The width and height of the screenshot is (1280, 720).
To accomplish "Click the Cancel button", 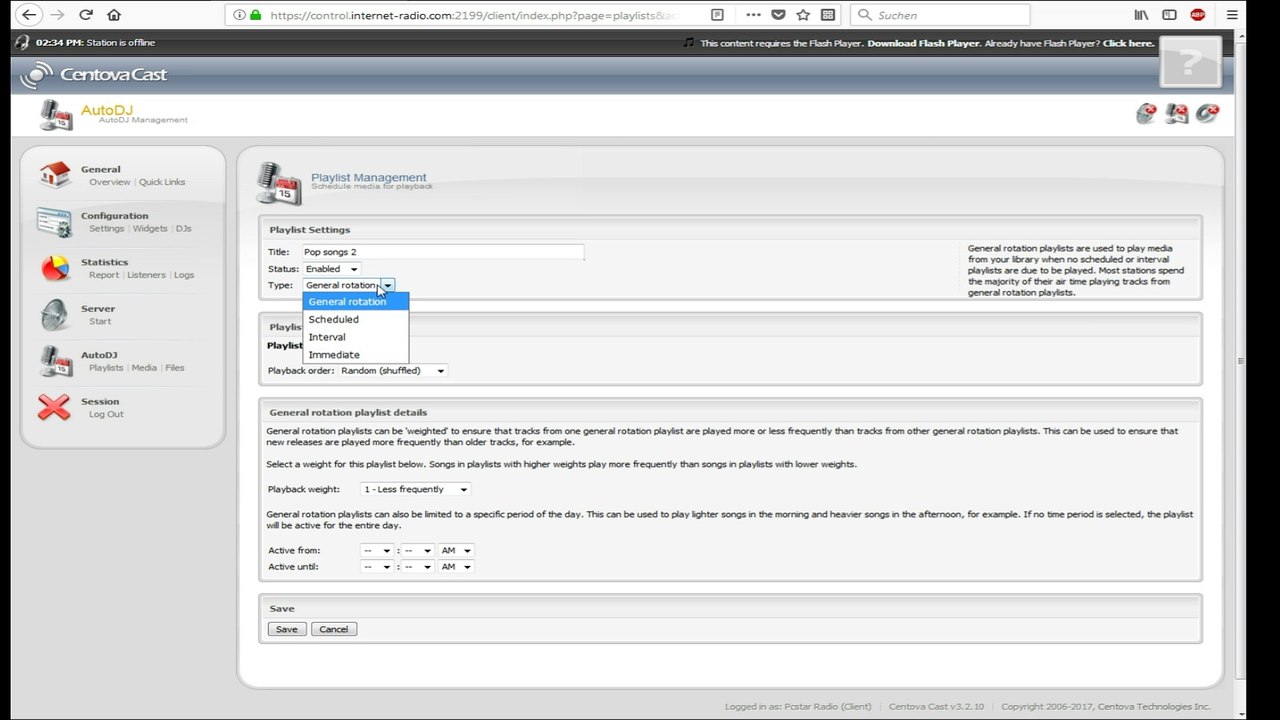I will (x=334, y=629).
